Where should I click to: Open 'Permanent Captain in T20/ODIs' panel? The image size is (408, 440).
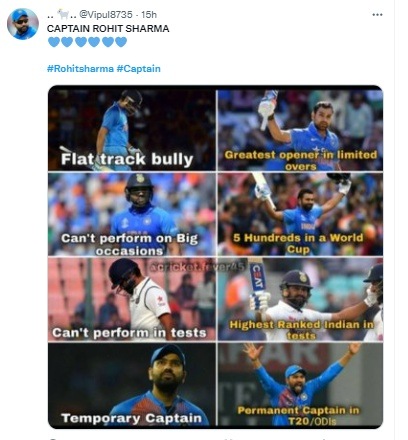pyautogui.click(x=300, y=385)
